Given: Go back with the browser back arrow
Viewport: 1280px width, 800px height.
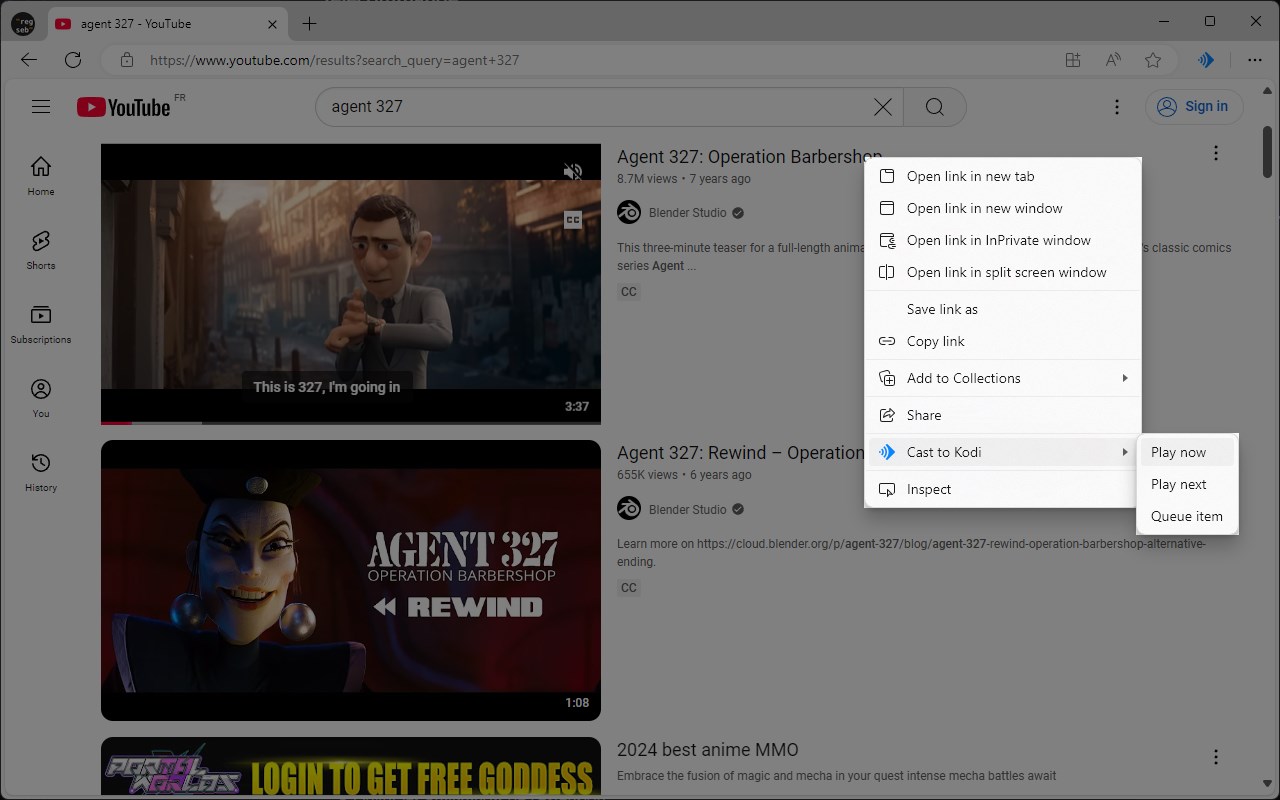Looking at the screenshot, I should pyautogui.click(x=29, y=60).
